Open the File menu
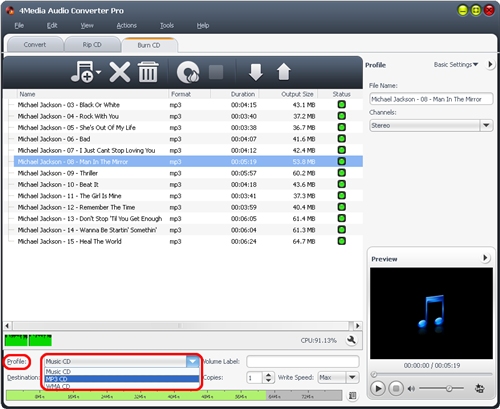This screenshot has height=409, width=500. pyautogui.click(x=19, y=25)
